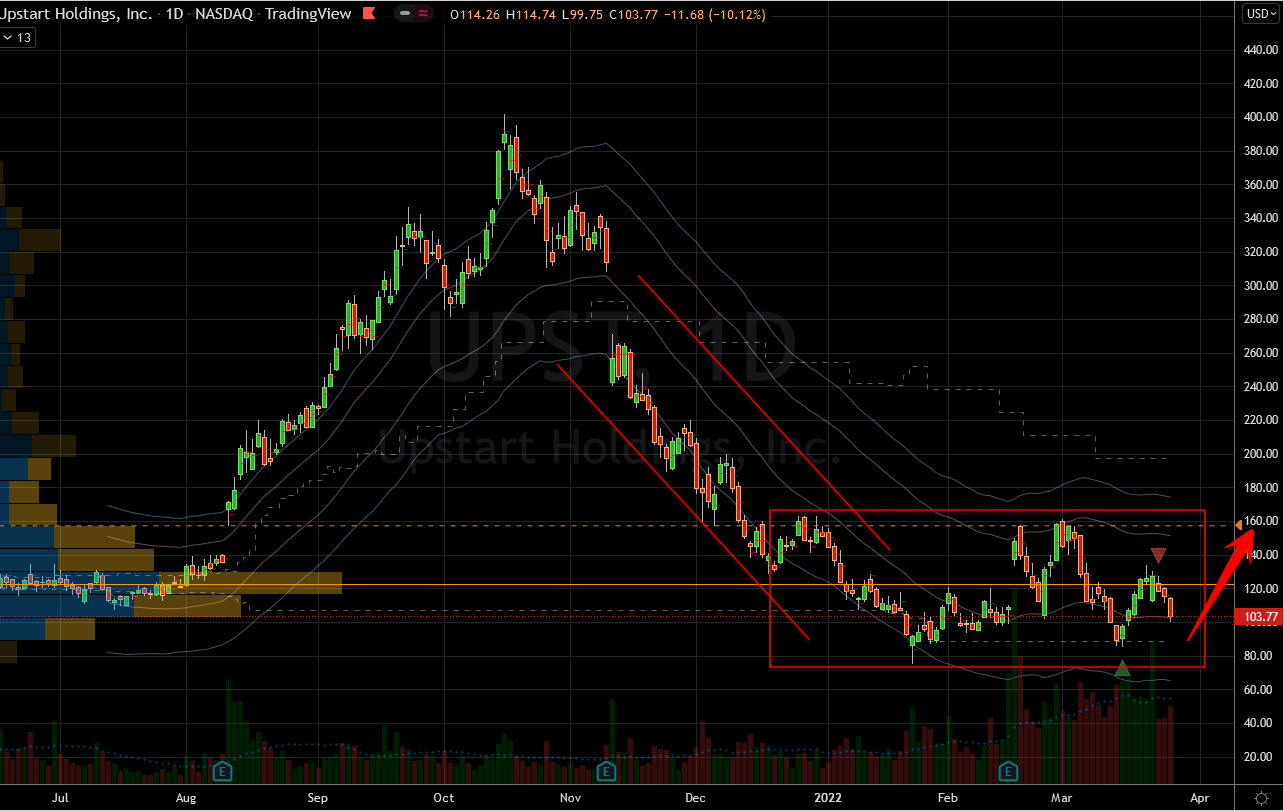Click the 320.00 price axis label
Screen dimensions: 1284x812
coord(1259,251)
